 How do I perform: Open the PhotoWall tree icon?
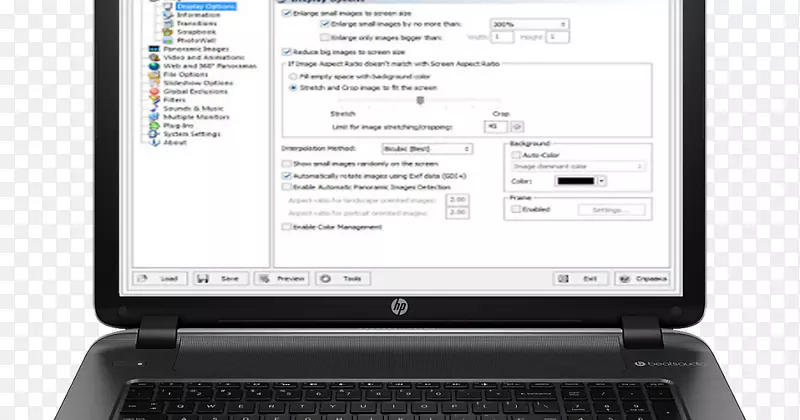(168, 40)
